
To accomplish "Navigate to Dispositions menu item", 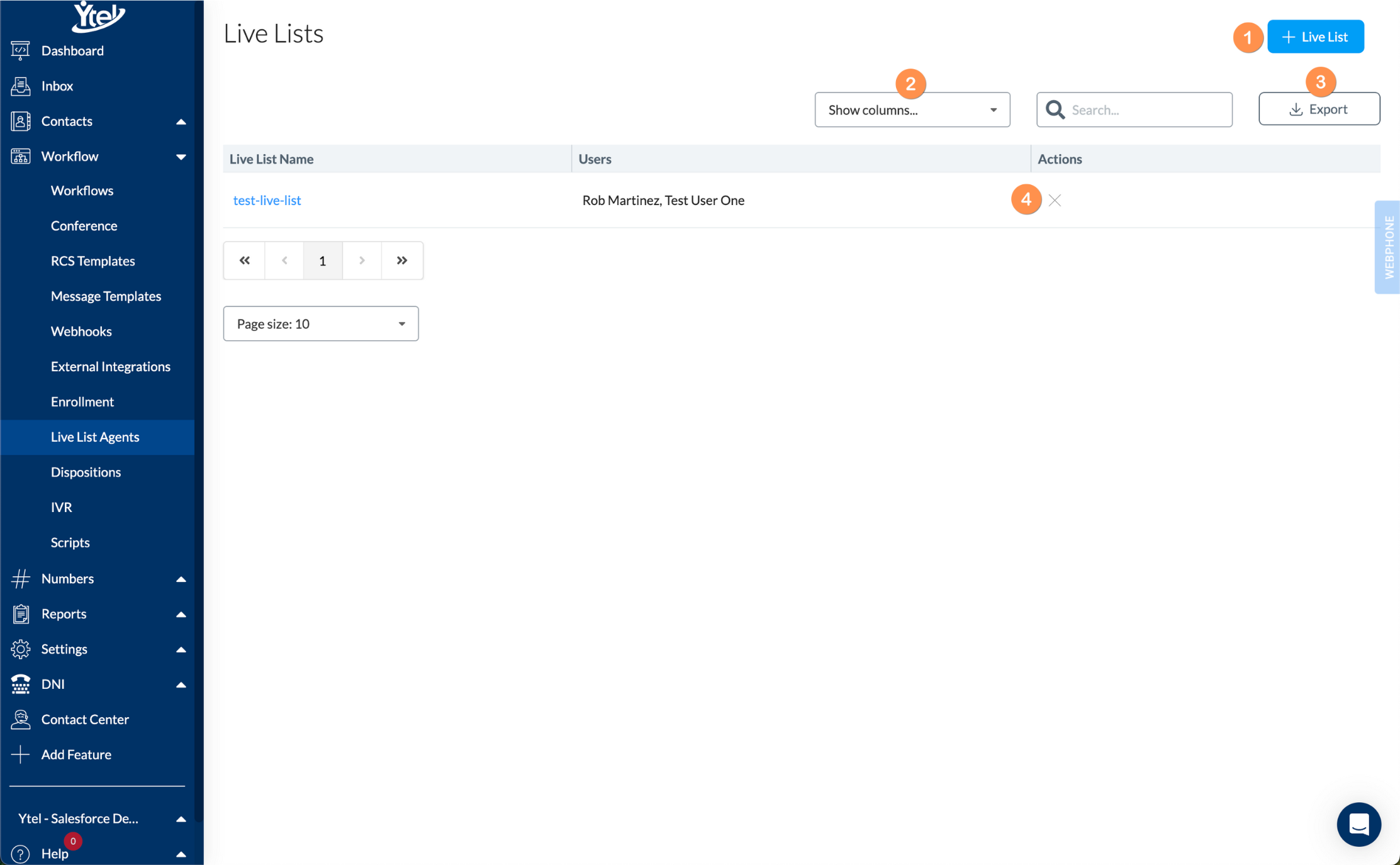I will click(86, 472).
